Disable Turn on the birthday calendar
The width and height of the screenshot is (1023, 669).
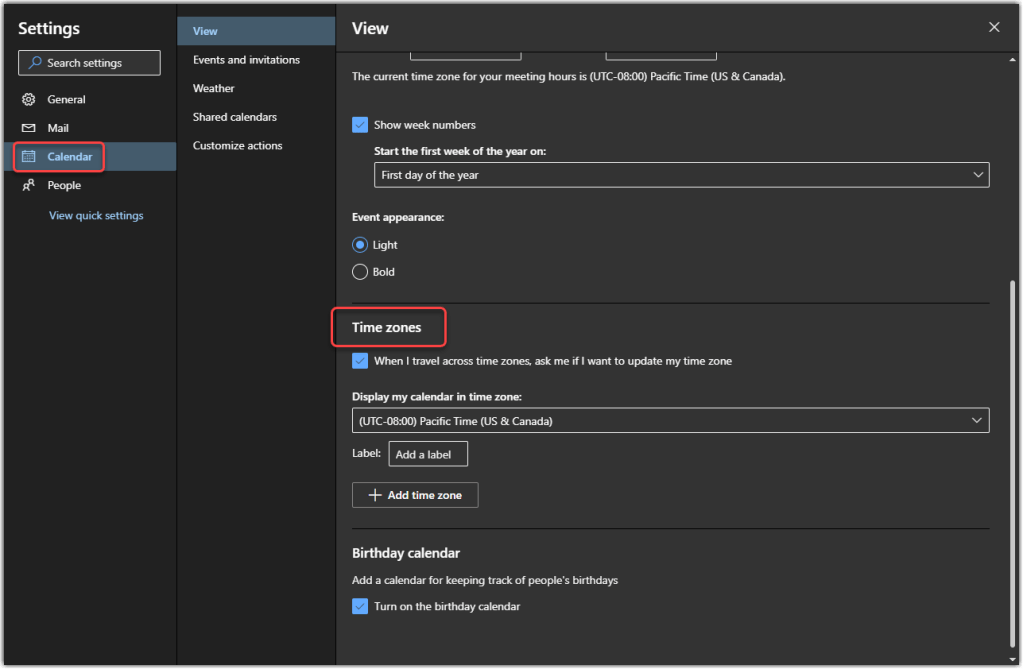360,606
